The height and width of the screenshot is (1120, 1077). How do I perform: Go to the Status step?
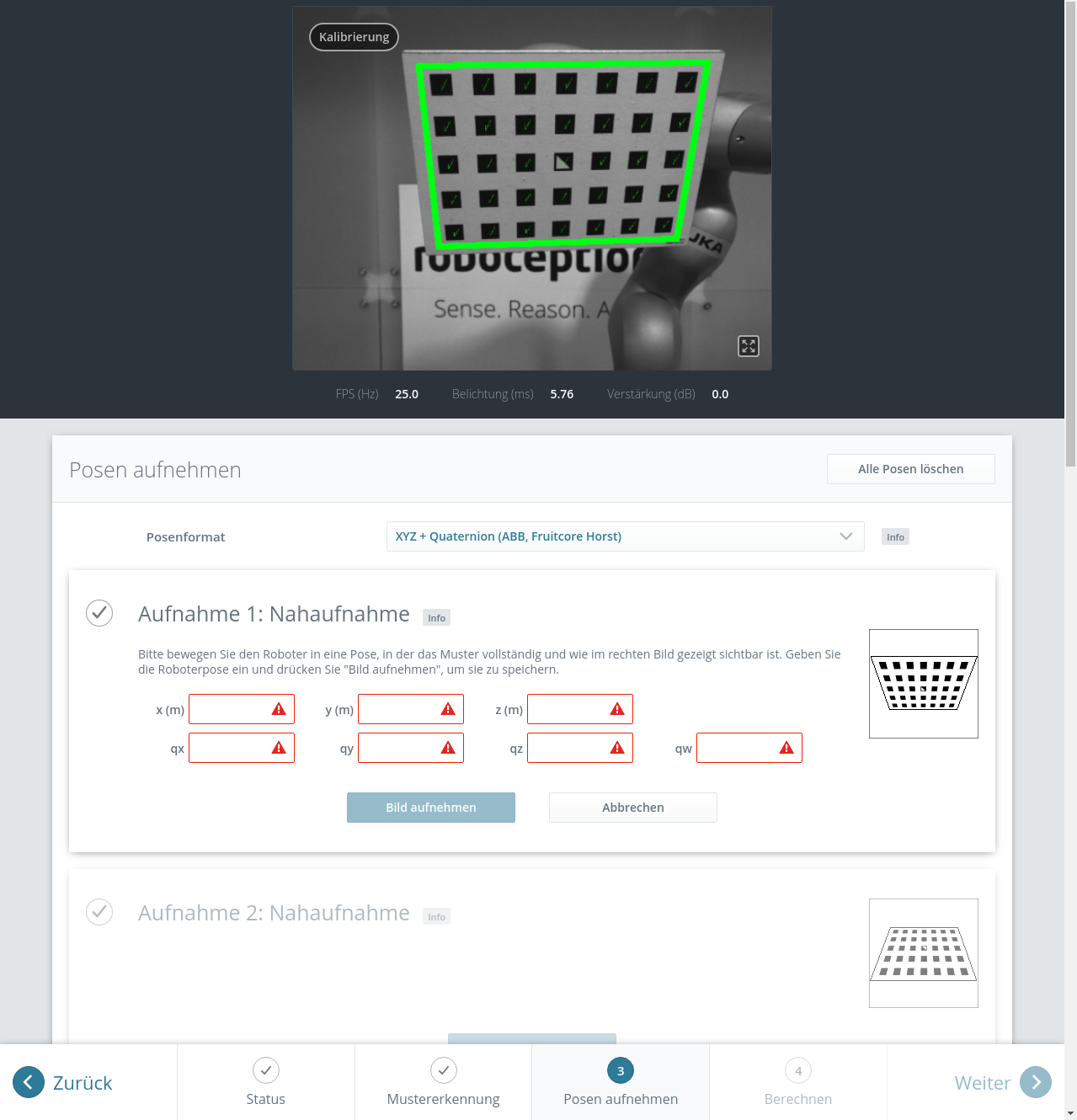coord(265,1082)
